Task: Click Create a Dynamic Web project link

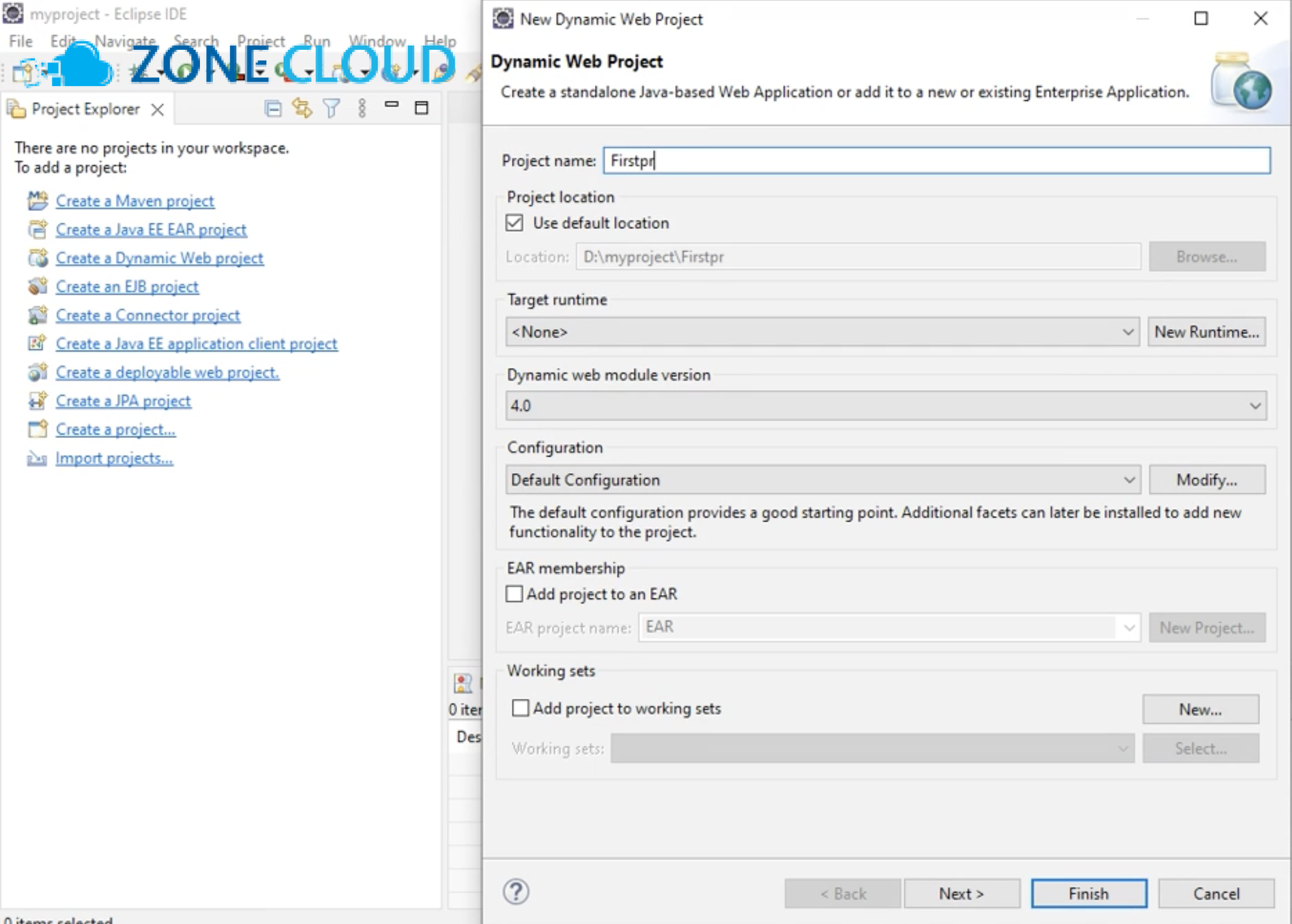Action: tap(159, 258)
